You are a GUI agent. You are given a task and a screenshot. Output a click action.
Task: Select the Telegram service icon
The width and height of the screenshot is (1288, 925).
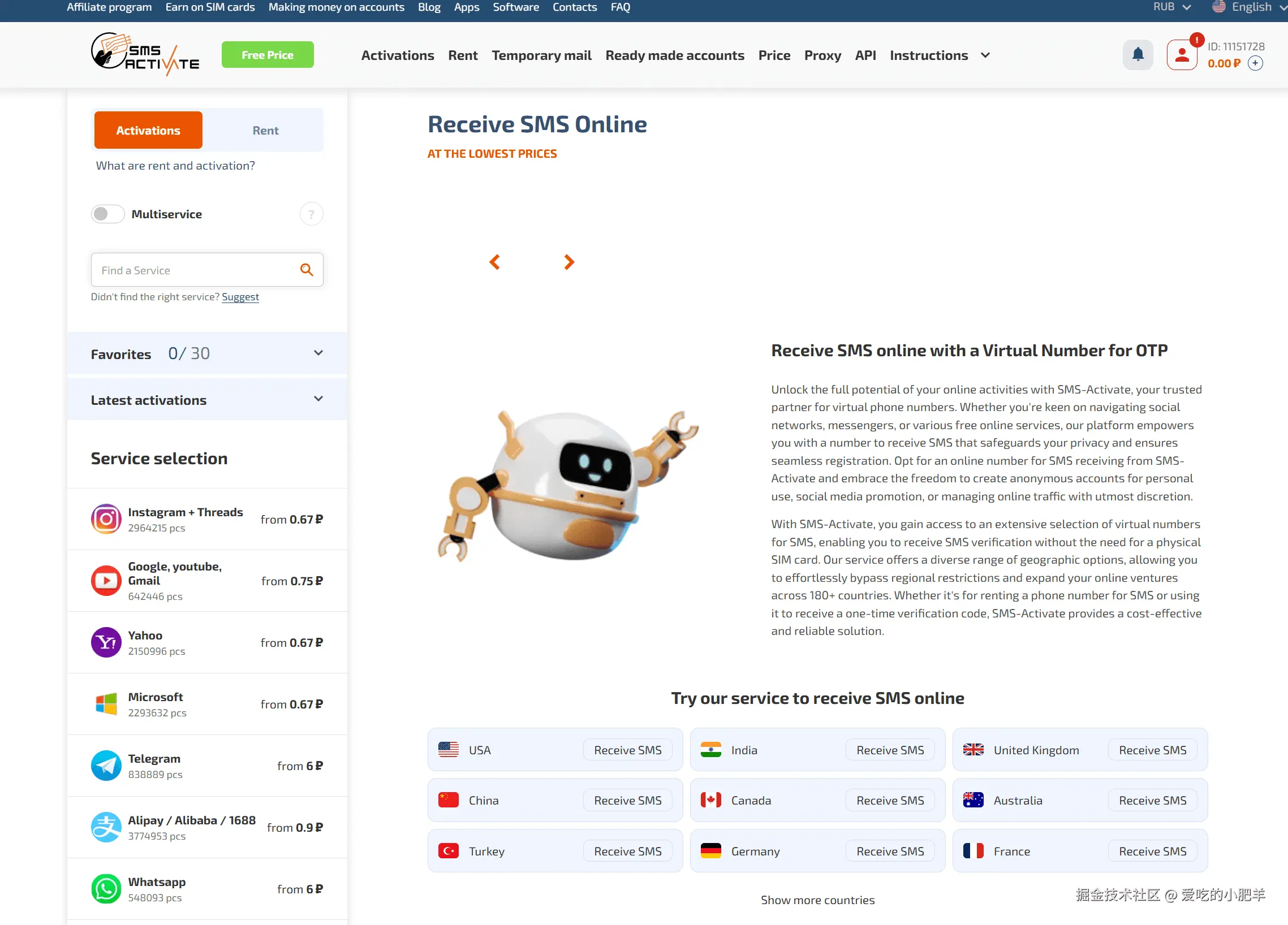click(x=106, y=766)
